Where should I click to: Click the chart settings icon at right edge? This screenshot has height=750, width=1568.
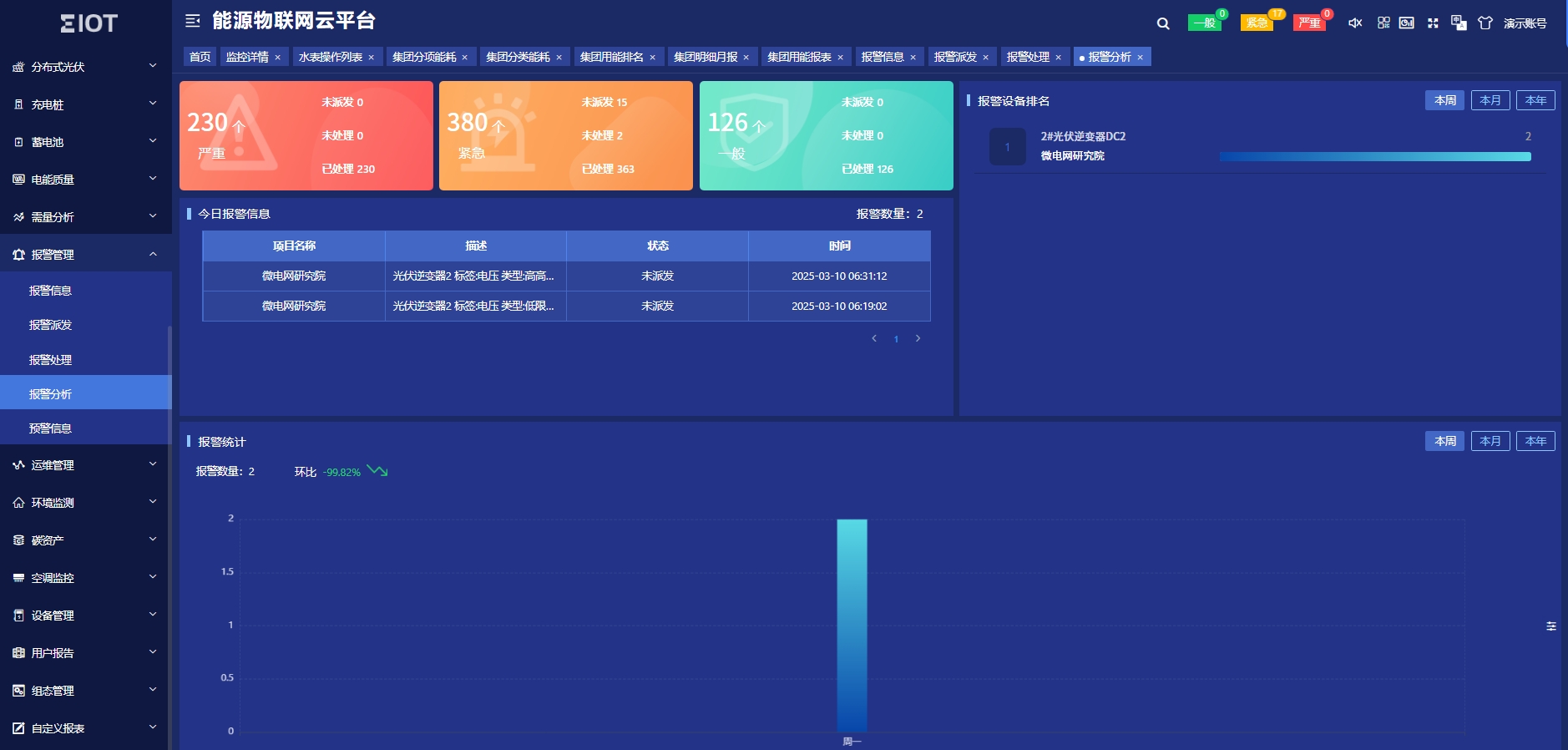point(1550,626)
